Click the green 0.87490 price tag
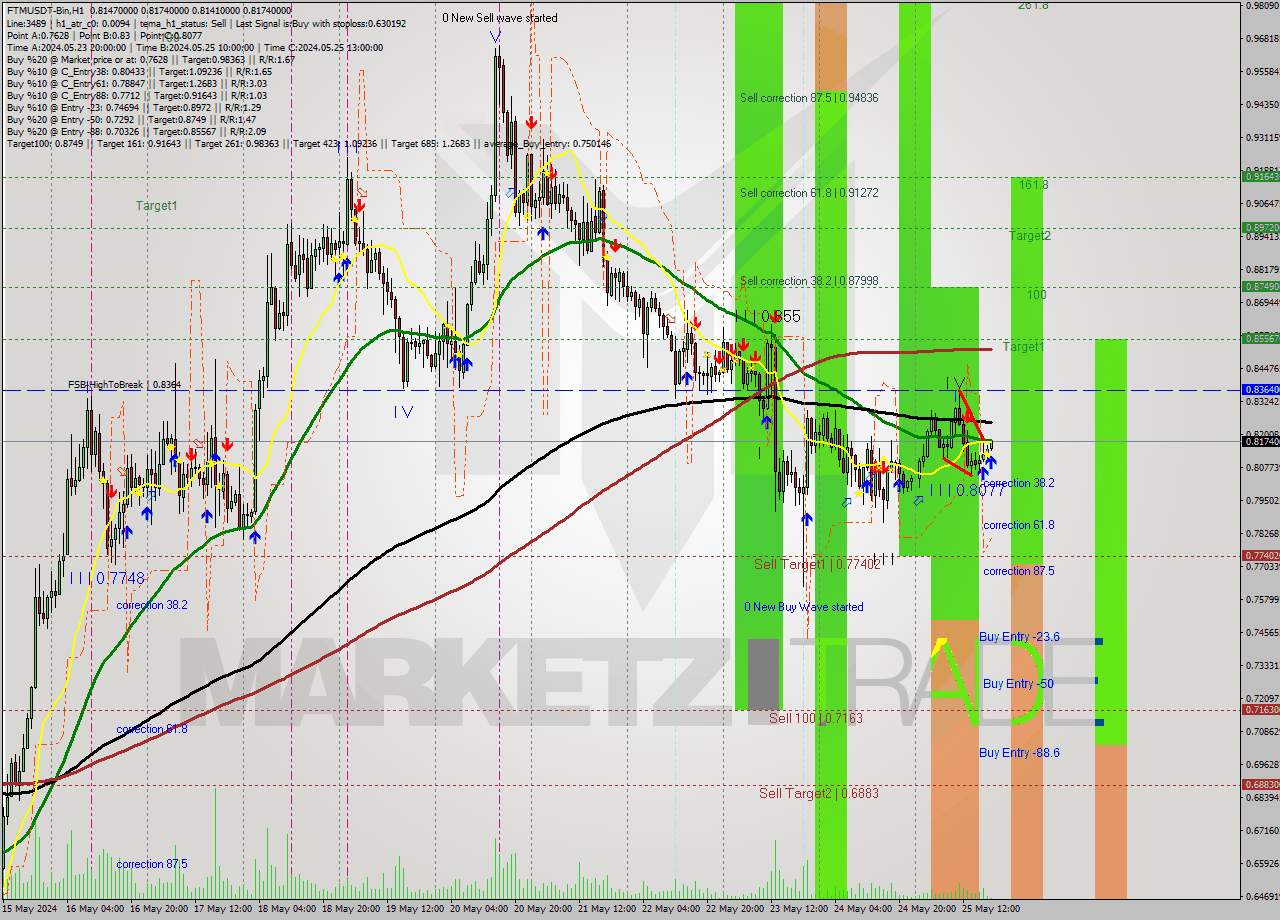The image size is (1280, 920). click(x=1260, y=287)
